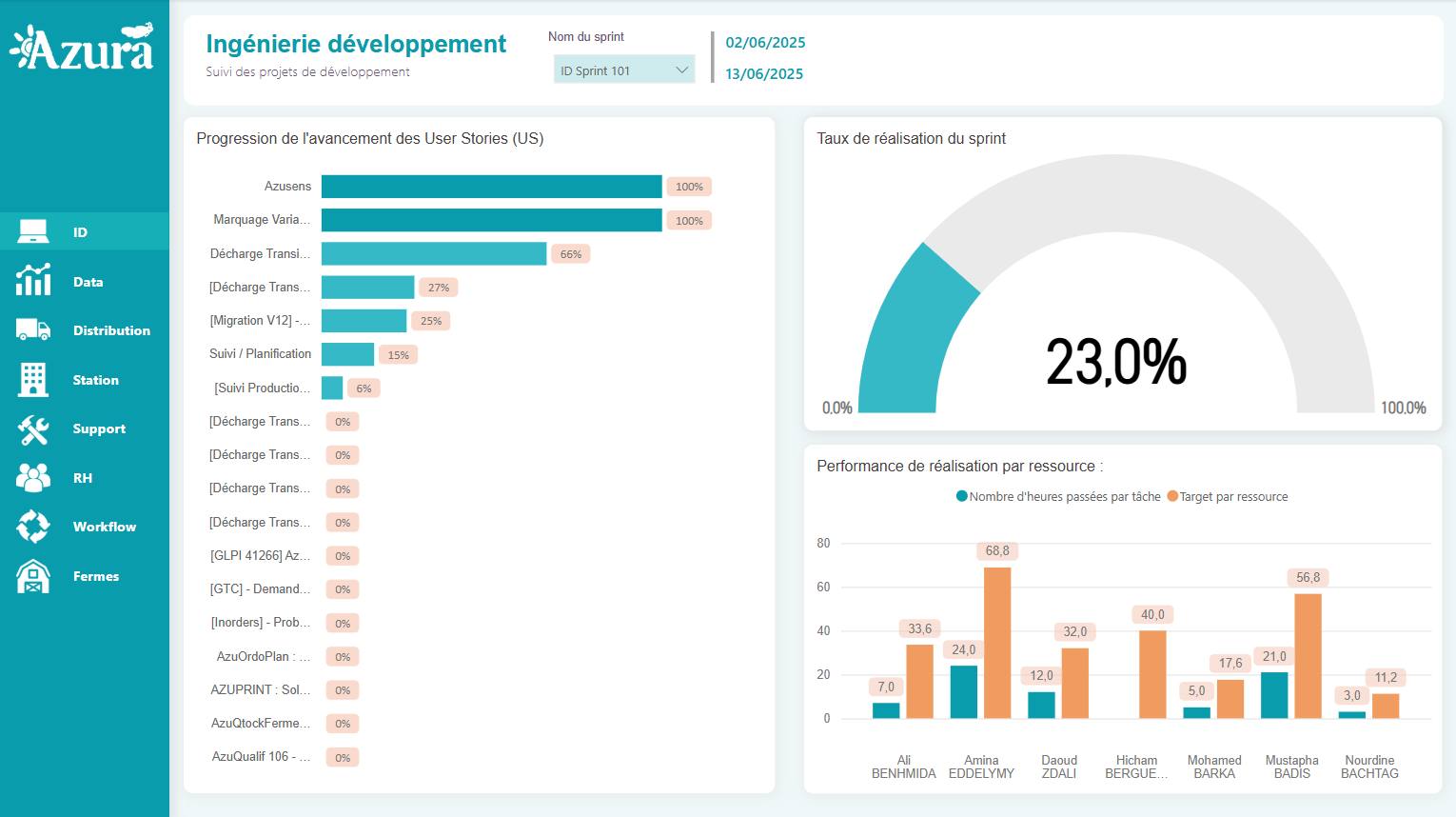Open the Fermes barn icon
The width and height of the screenshot is (1456, 817).
[33, 576]
